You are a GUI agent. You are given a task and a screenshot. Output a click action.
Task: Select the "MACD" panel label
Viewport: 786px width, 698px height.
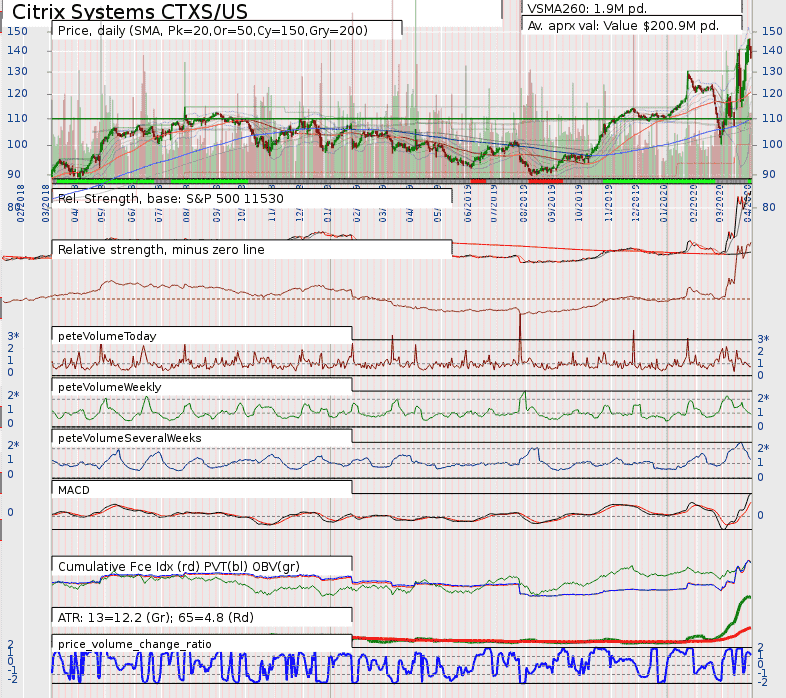click(74, 490)
